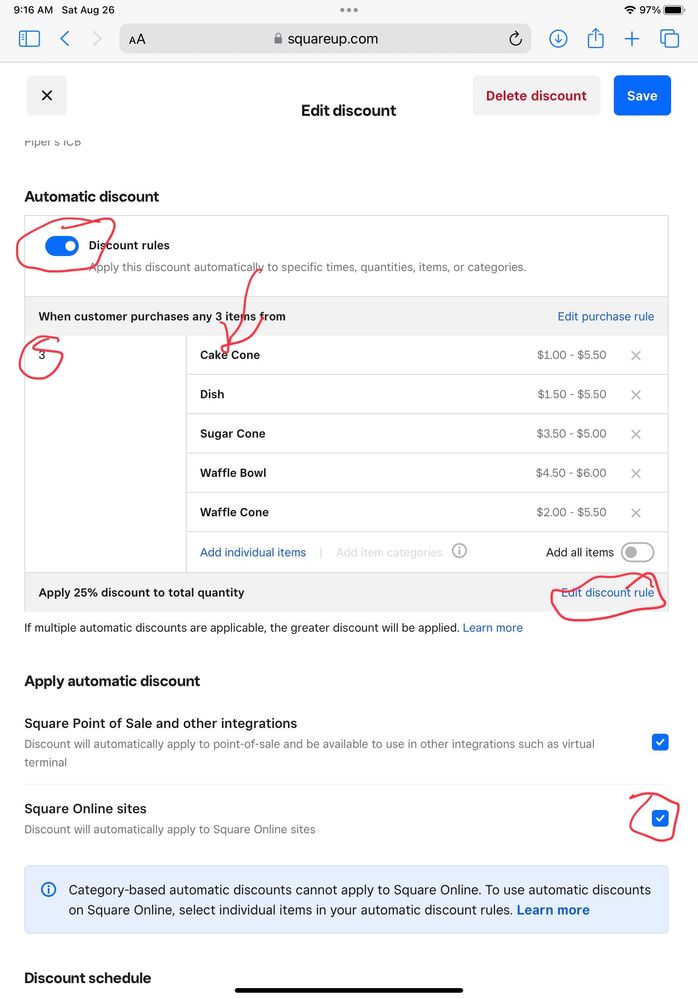Image resolution: width=698 pixels, height=999 pixels.
Task: Open Safari downloads list
Action: 558,39
